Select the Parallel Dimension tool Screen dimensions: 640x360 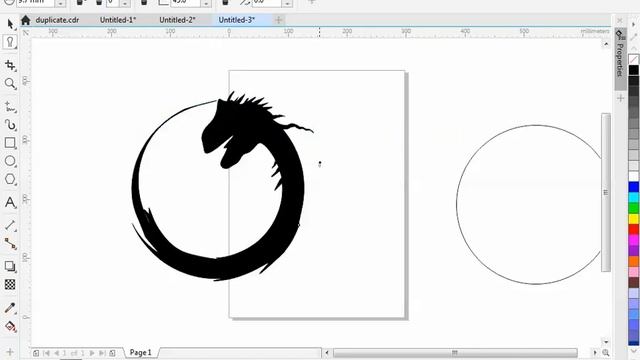click(10, 225)
